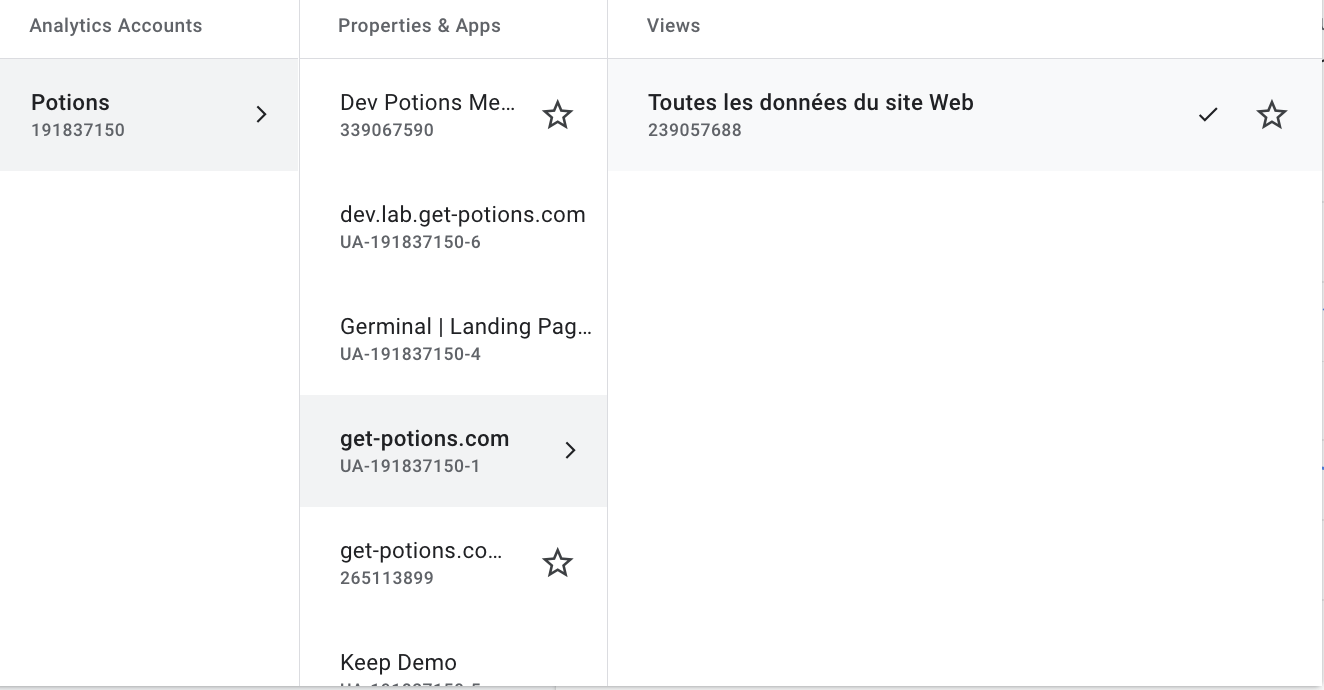Click the account ID 191837150
Screen dimensions: 1324x690
[x=78, y=130]
